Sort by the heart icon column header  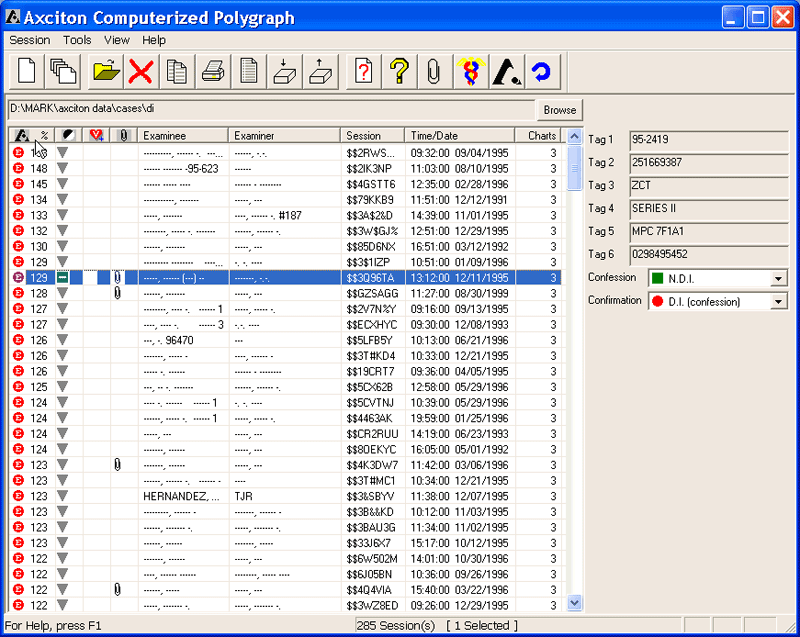pyautogui.click(x=96, y=135)
